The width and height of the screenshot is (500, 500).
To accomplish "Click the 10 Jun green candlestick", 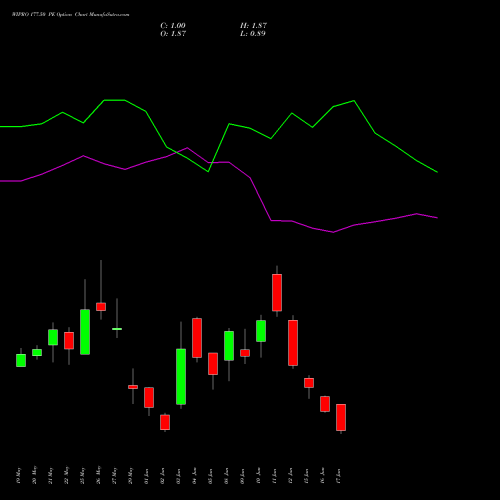I will [261, 331].
